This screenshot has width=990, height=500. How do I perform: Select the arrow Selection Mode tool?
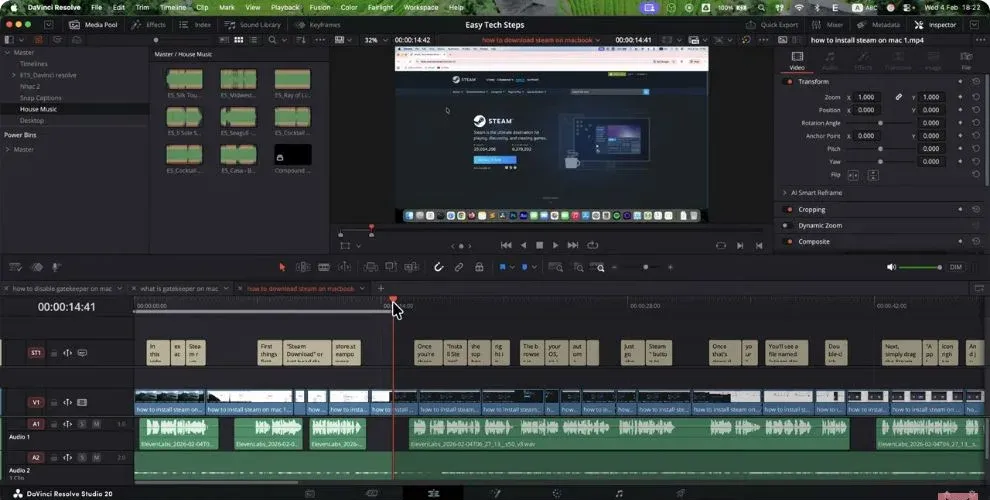[x=282, y=267]
